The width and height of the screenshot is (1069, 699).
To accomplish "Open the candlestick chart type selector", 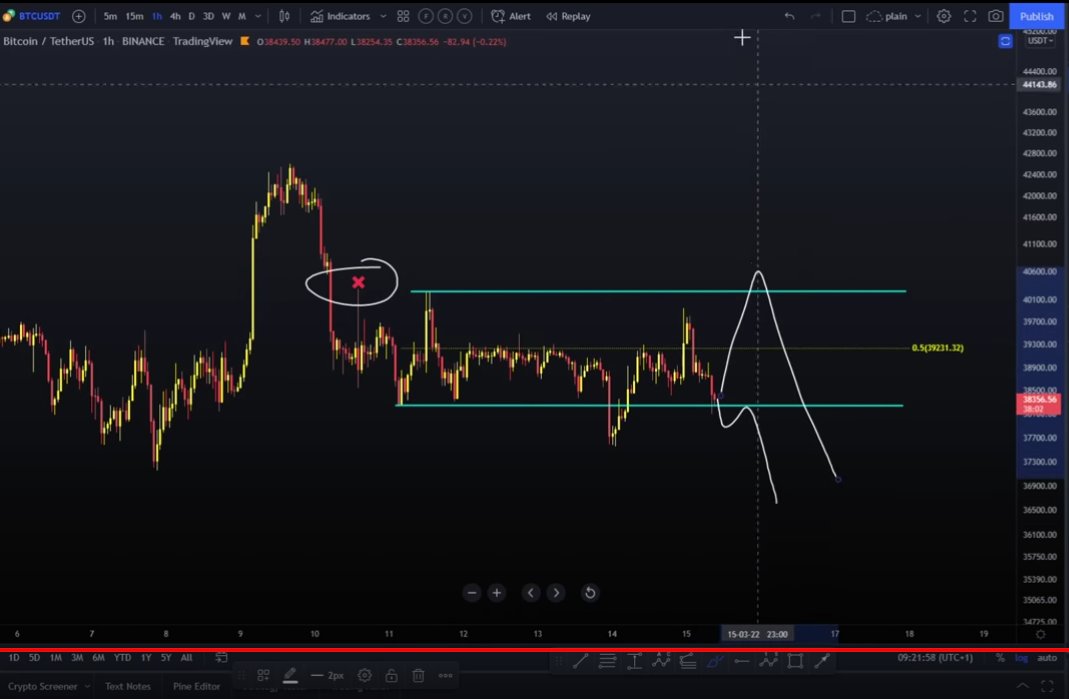I will 284,16.
